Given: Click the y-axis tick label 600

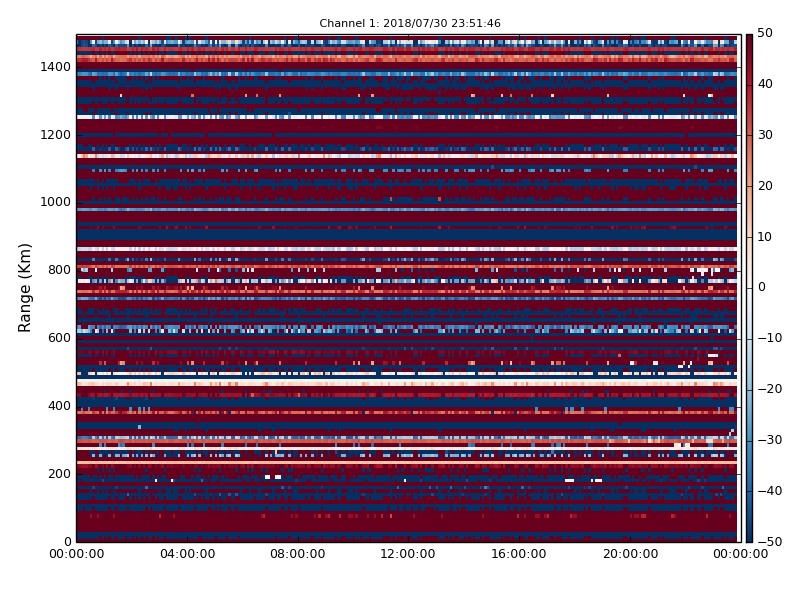Looking at the screenshot, I should click(x=59, y=338).
